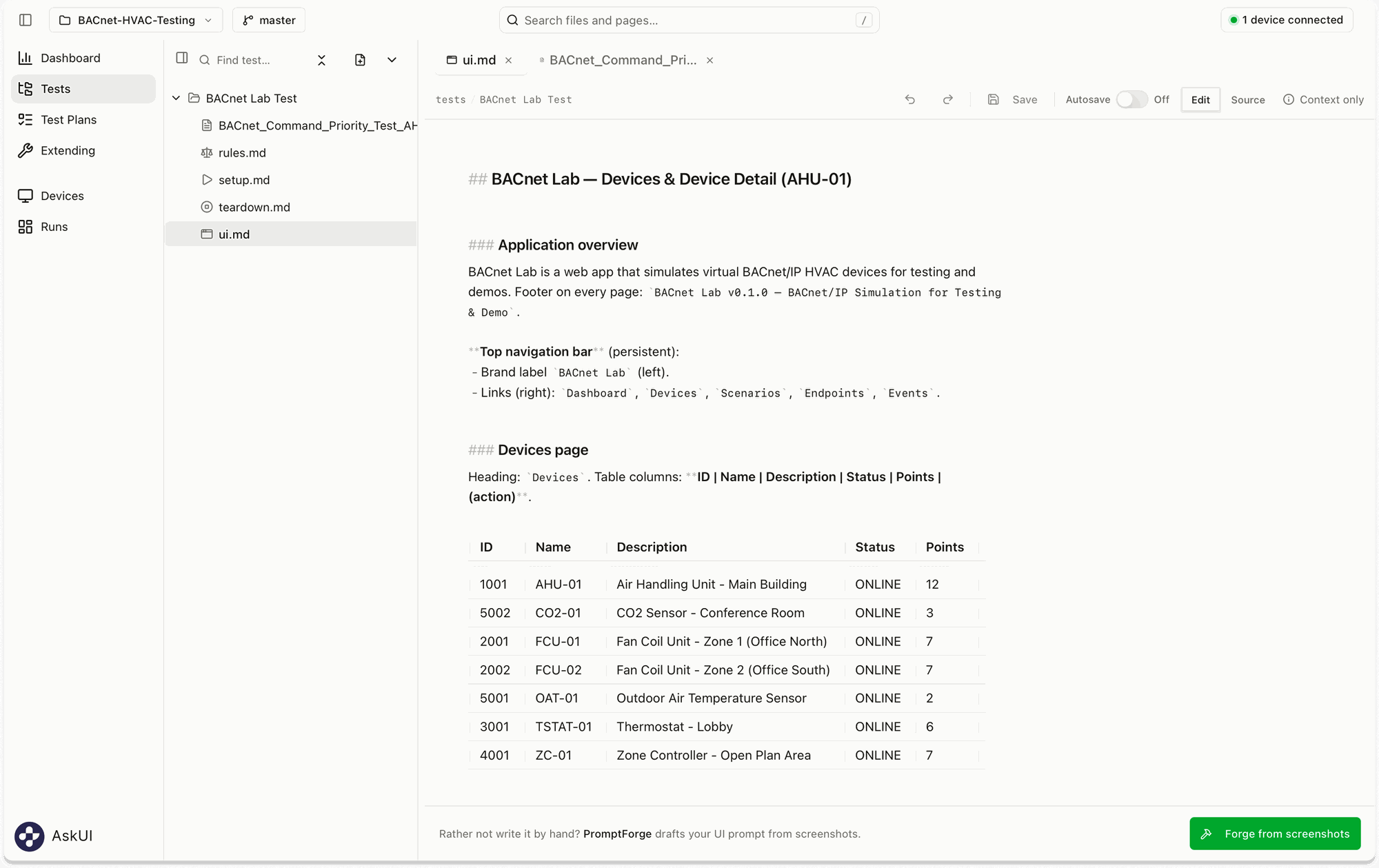Close the ui.md tab
Viewport: 1379px width, 868px height.
(x=509, y=60)
